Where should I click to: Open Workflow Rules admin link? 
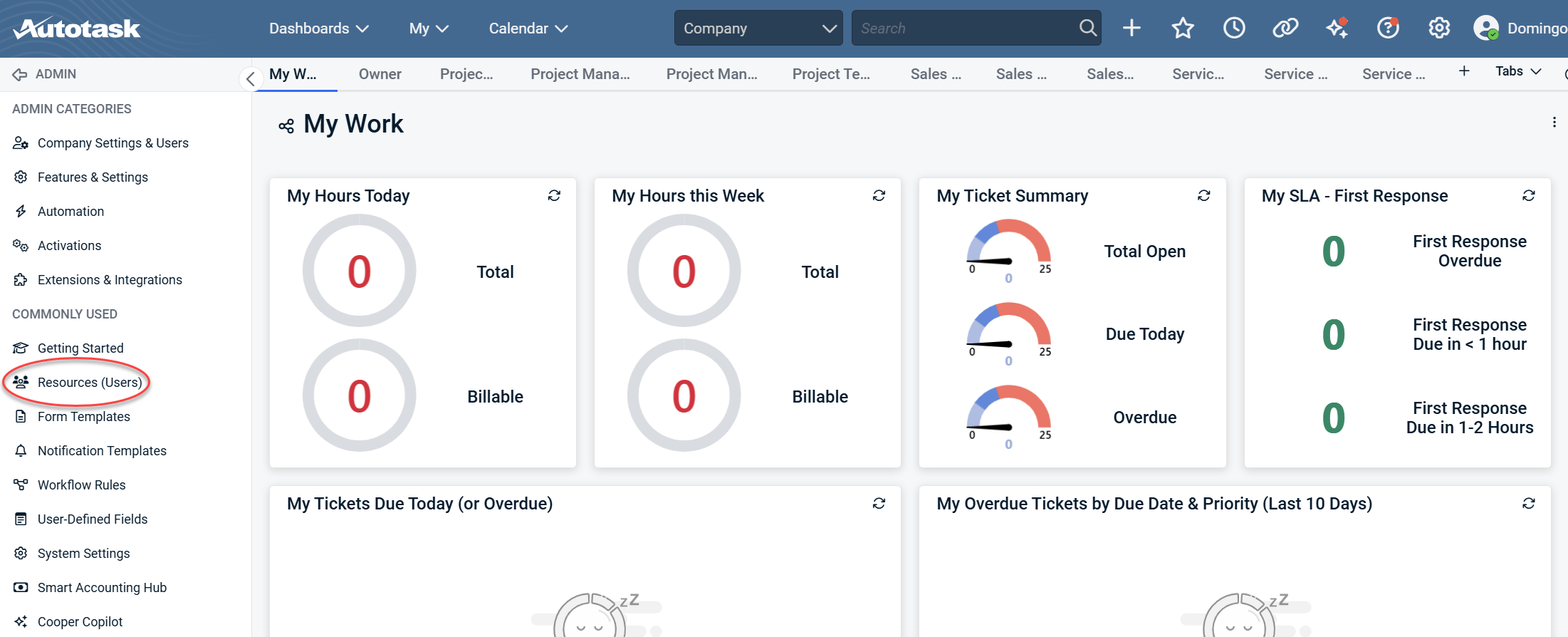pyautogui.click(x=81, y=485)
